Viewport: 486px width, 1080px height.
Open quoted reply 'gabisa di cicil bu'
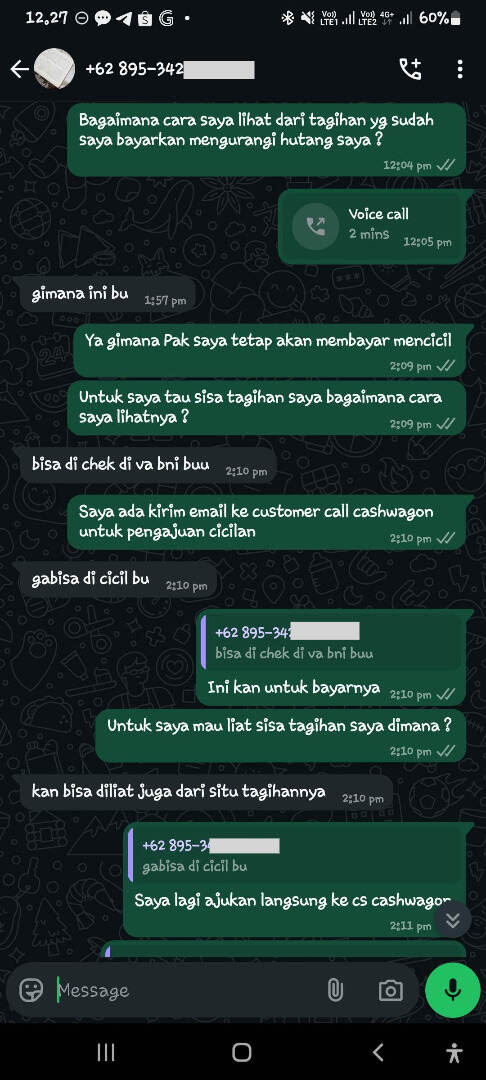[295, 855]
